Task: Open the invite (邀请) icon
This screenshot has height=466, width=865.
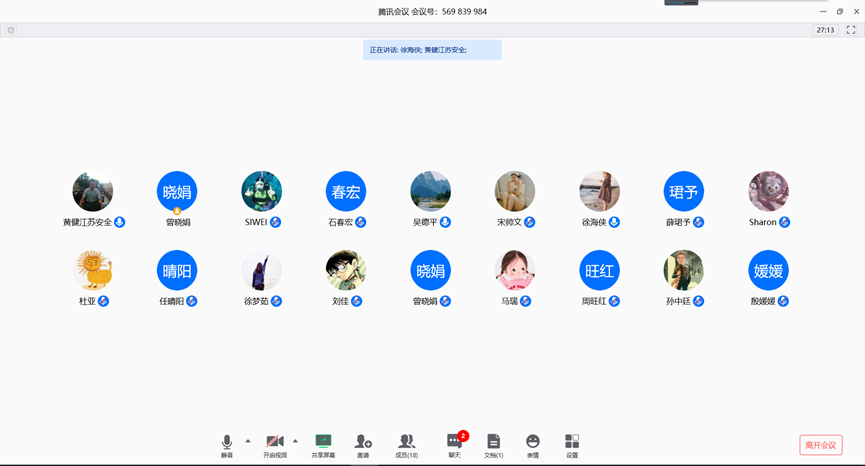Action: pyautogui.click(x=363, y=444)
